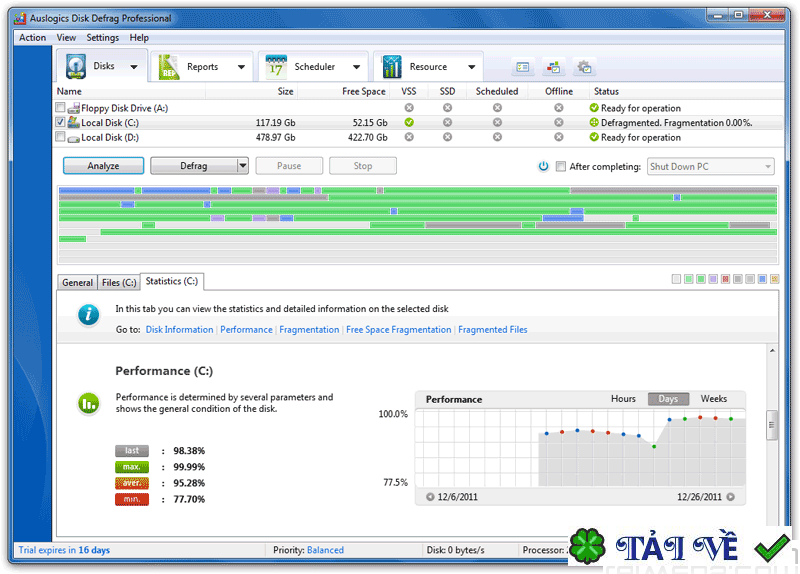
Task: Tick the Local Disk (D:) checkbox
Action: [x=60, y=137]
